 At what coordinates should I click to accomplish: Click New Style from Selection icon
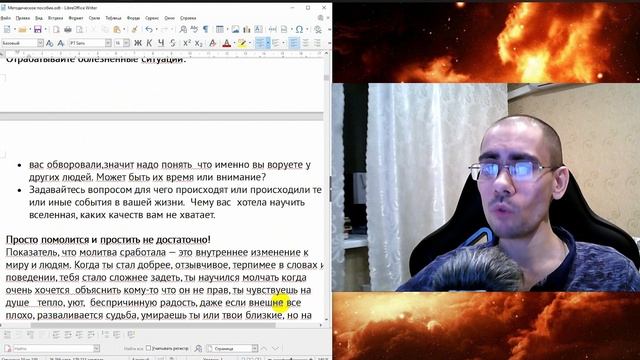pos(61,43)
